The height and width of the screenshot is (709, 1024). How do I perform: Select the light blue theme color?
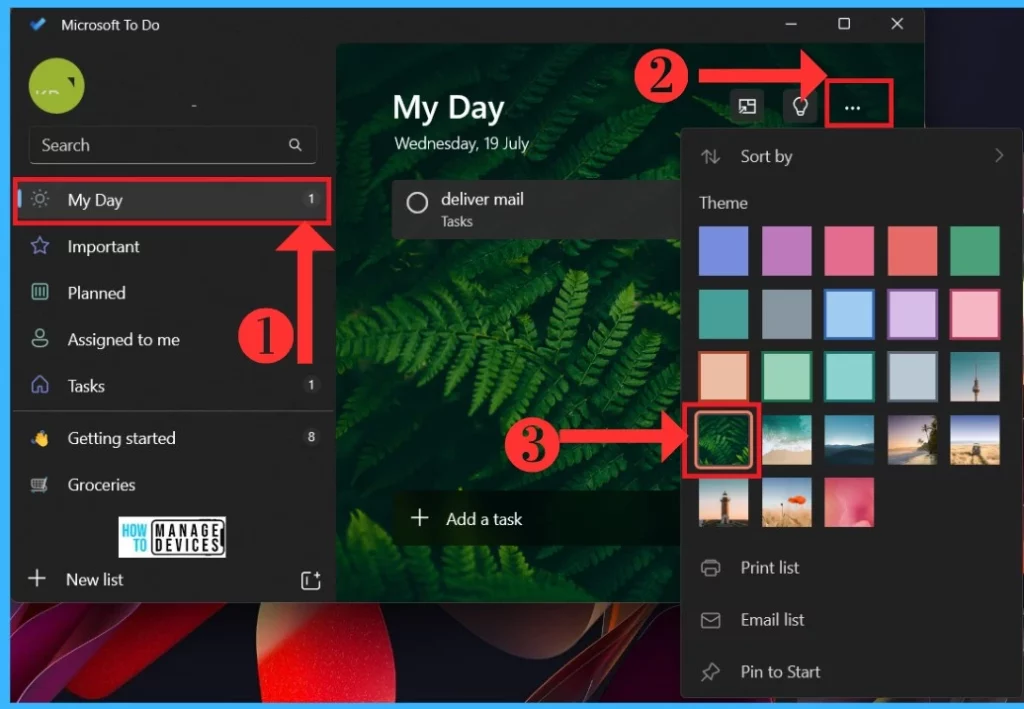pyautogui.click(x=849, y=314)
